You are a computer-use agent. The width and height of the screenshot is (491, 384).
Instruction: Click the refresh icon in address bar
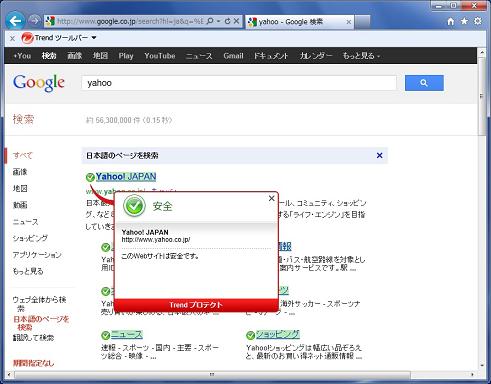[x=228, y=21]
